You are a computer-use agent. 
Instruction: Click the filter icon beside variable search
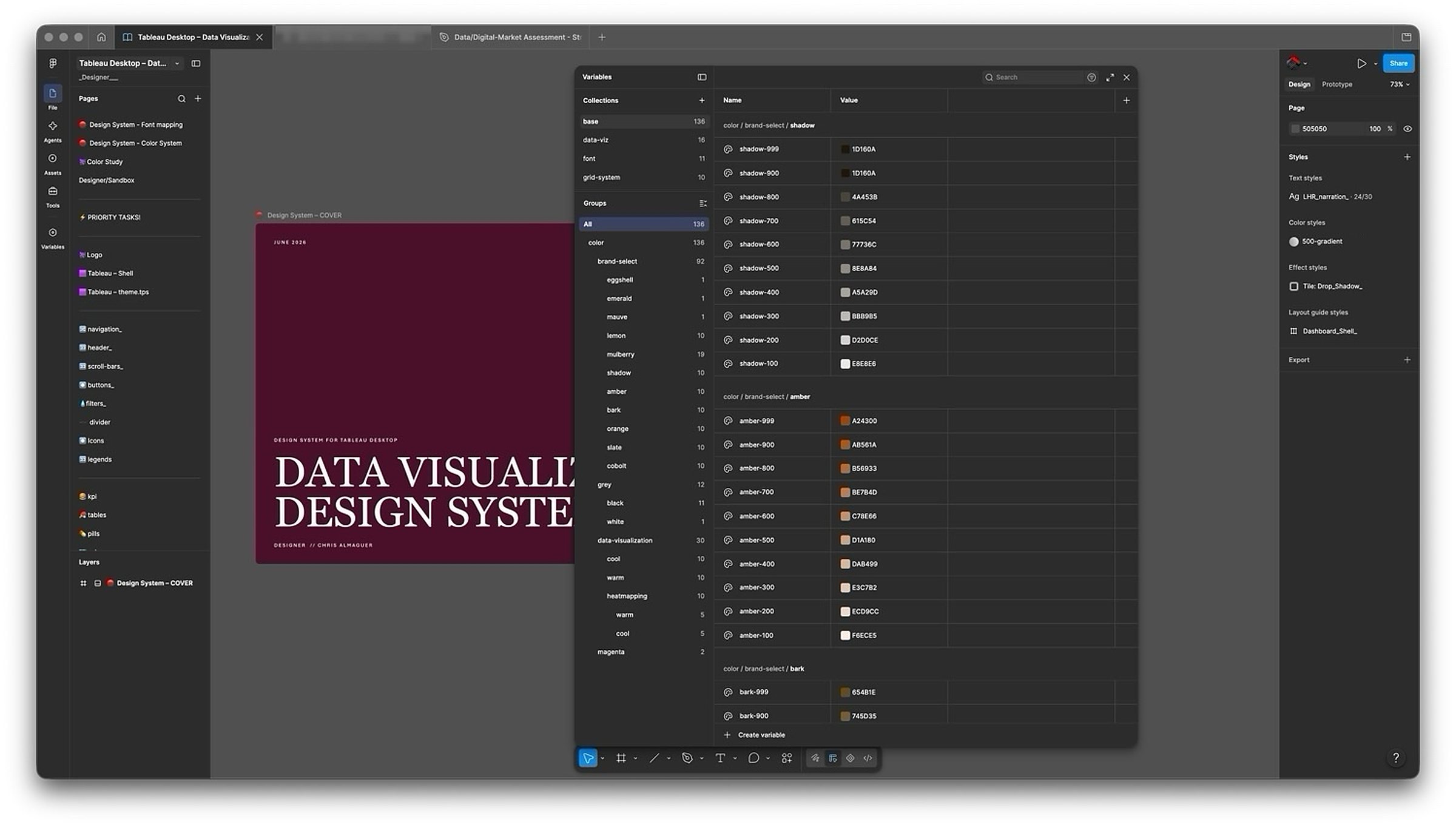1091,77
